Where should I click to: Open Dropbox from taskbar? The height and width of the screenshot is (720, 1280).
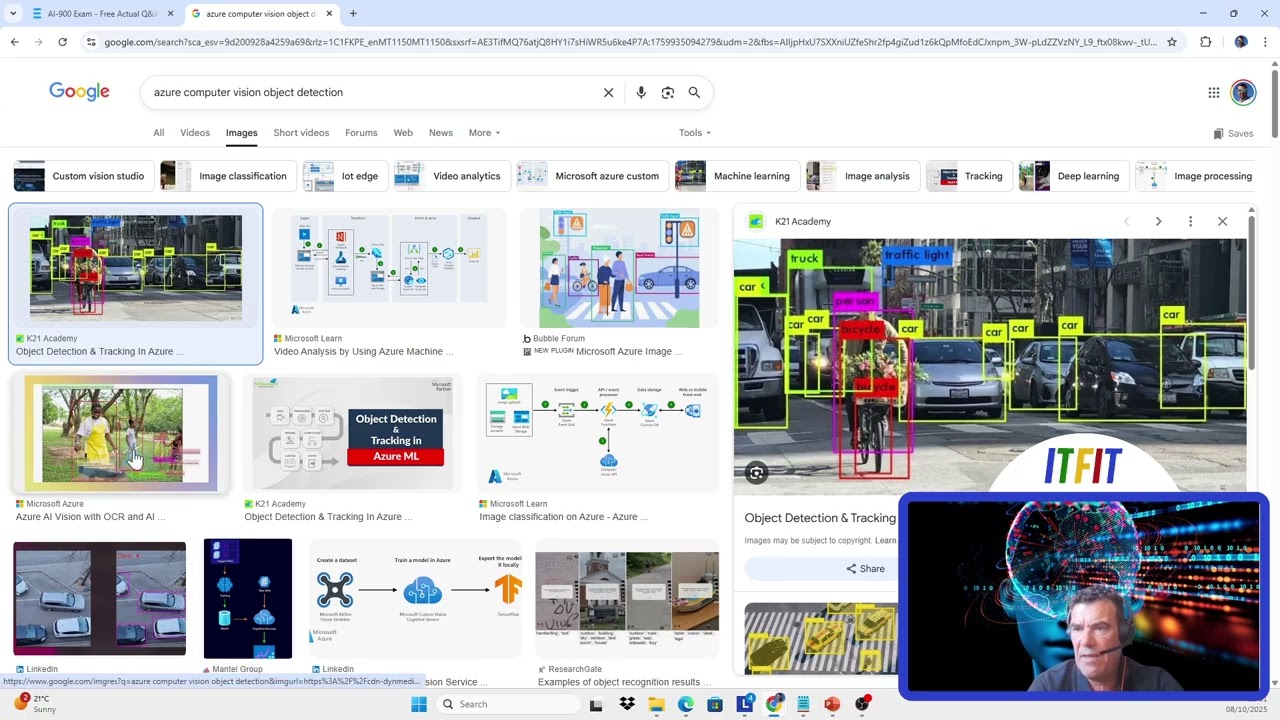click(627, 704)
